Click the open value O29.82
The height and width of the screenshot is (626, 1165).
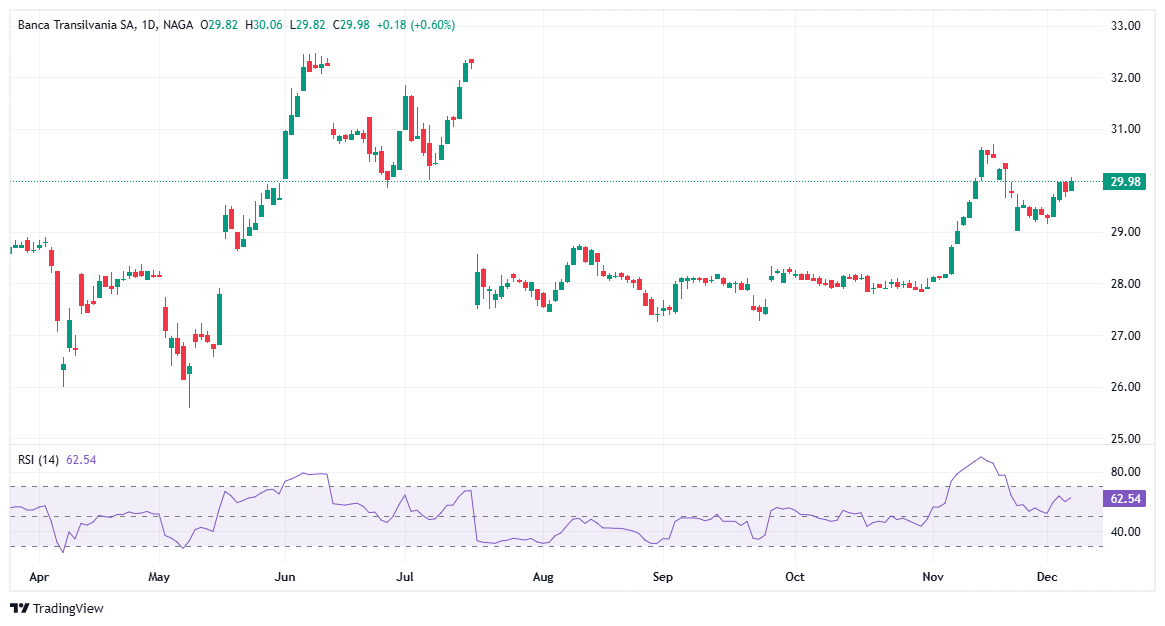click(219, 25)
